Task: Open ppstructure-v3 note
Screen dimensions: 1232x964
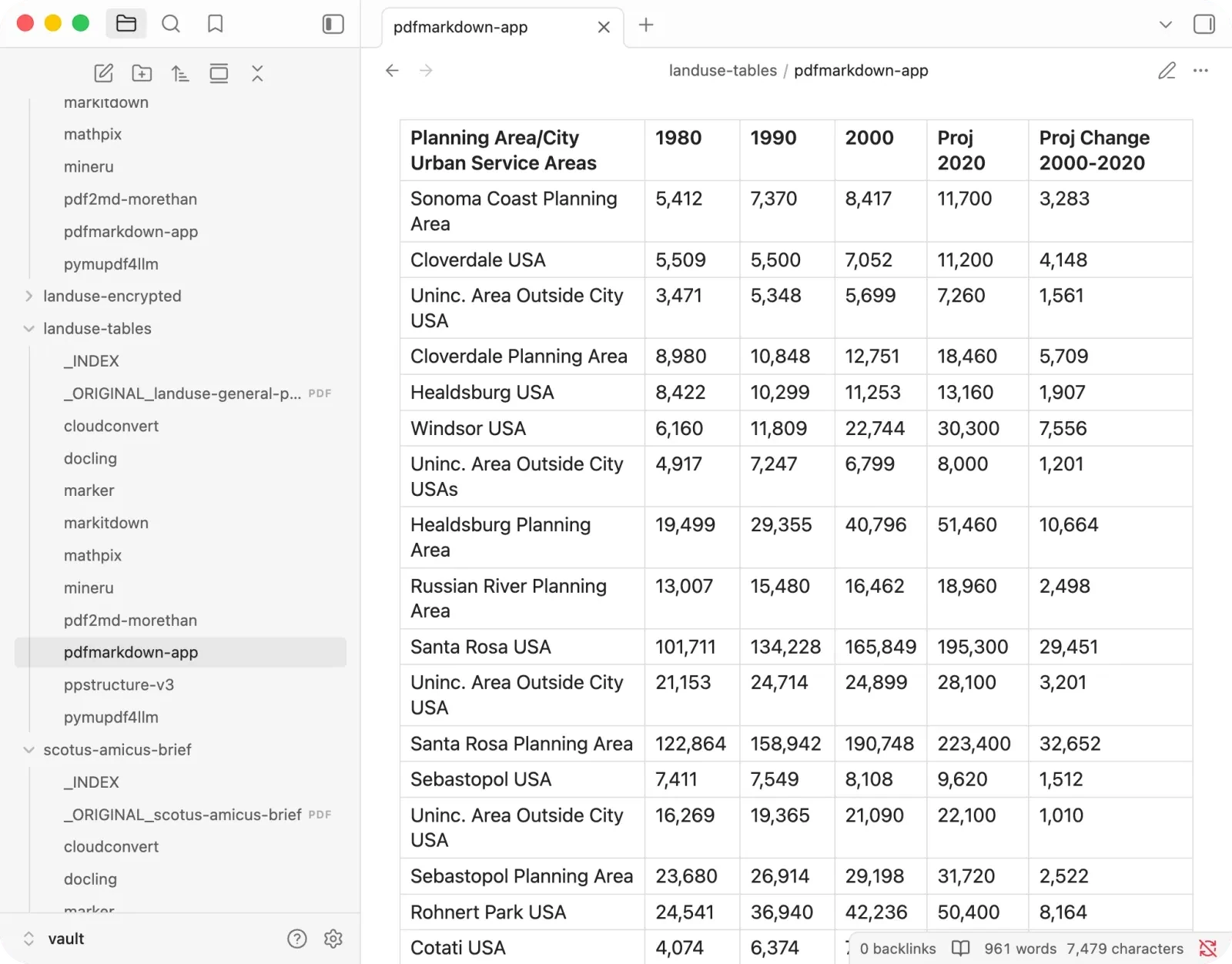Action: point(119,685)
